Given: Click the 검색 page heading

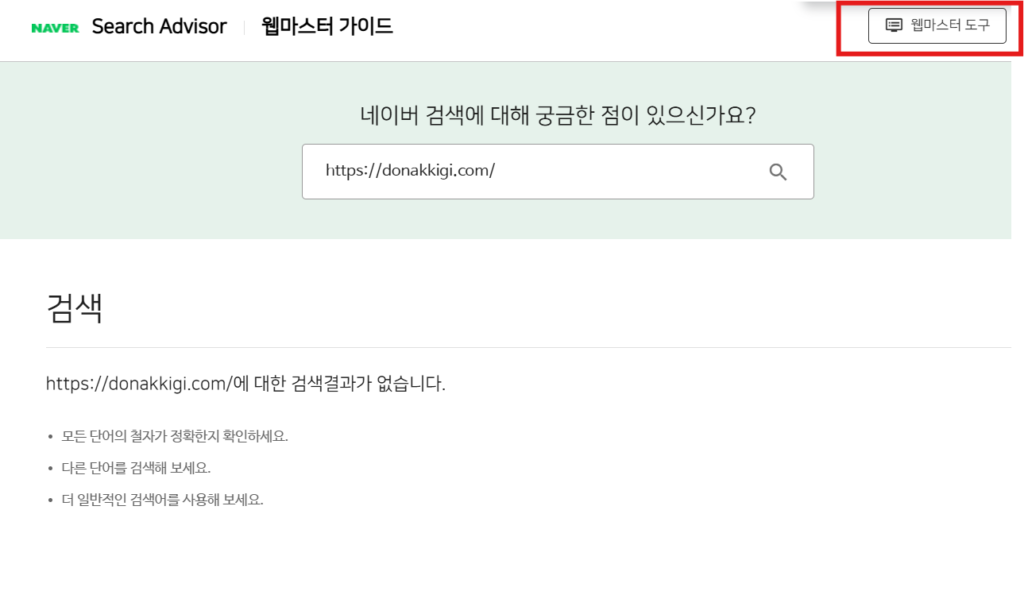Looking at the screenshot, I should [74, 308].
